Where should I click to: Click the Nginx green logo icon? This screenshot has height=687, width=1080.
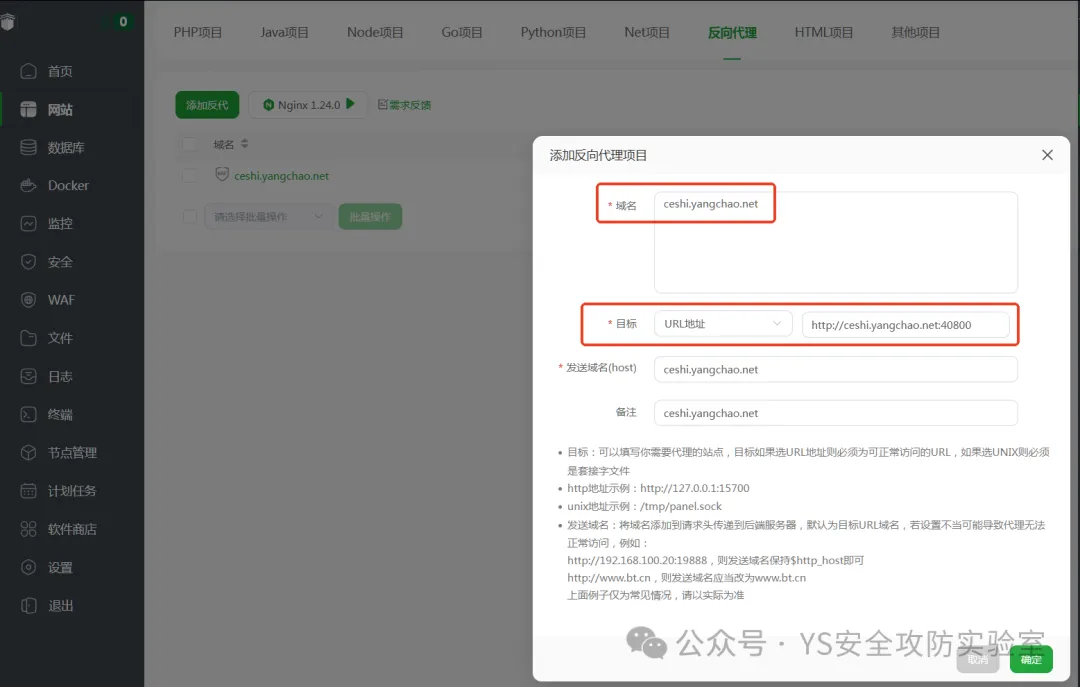click(269, 105)
